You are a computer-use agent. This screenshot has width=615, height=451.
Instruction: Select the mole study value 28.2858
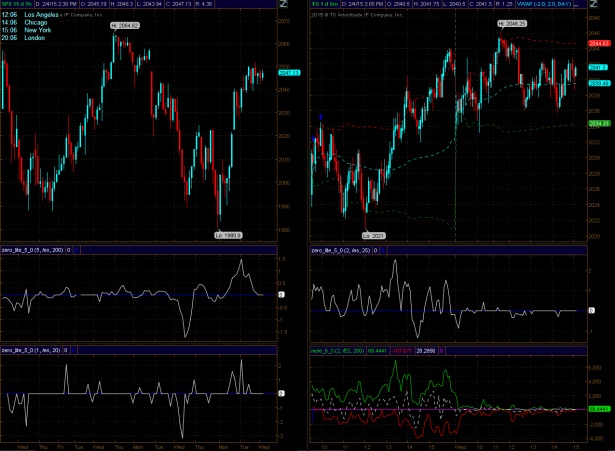pyautogui.click(x=426, y=351)
